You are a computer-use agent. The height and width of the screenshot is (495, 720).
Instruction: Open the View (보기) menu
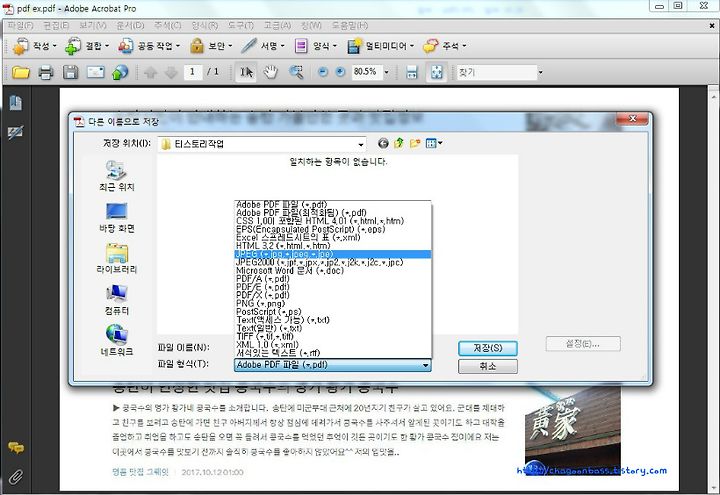[x=93, y=25]
